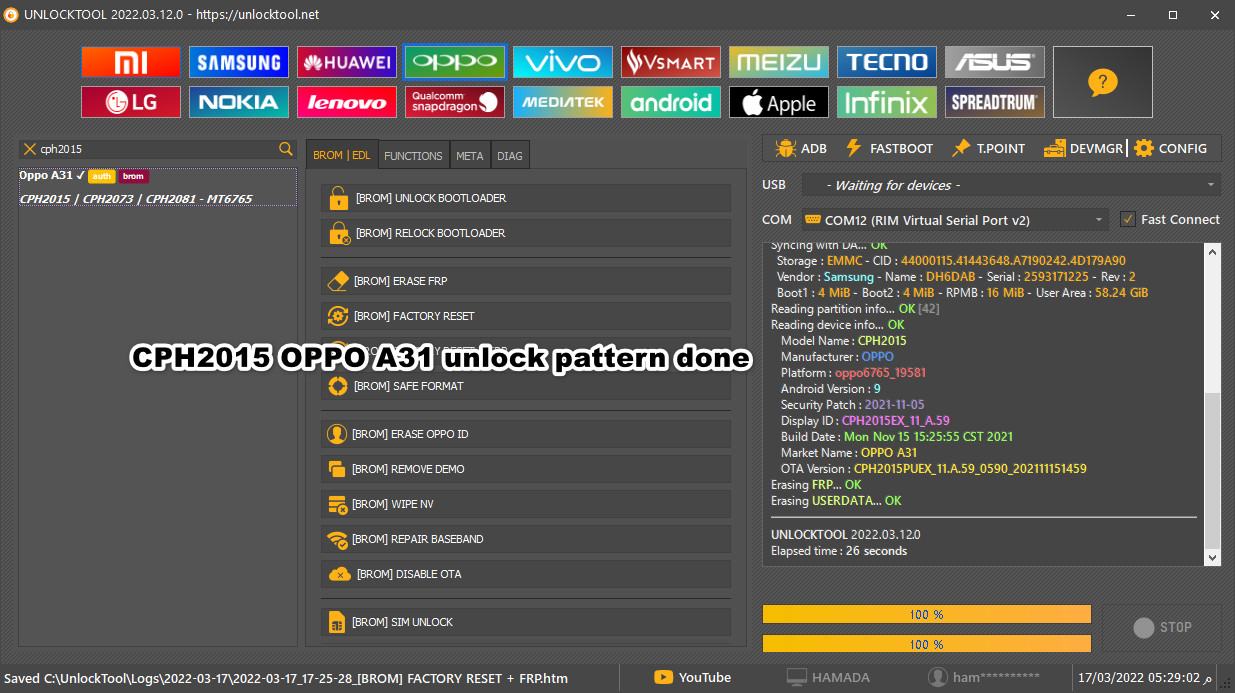
Task: Select the Tecno brand icon
Action: [x=887, y=62]
